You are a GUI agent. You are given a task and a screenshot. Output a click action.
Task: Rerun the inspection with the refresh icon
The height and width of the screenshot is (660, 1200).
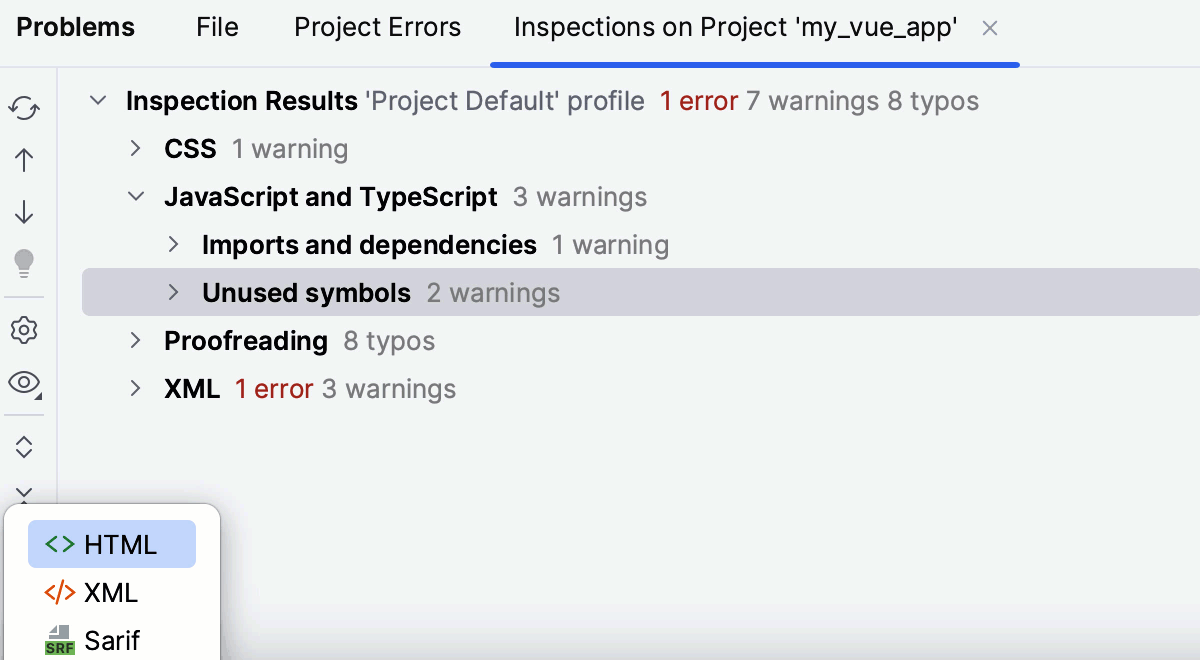point(24,108)
